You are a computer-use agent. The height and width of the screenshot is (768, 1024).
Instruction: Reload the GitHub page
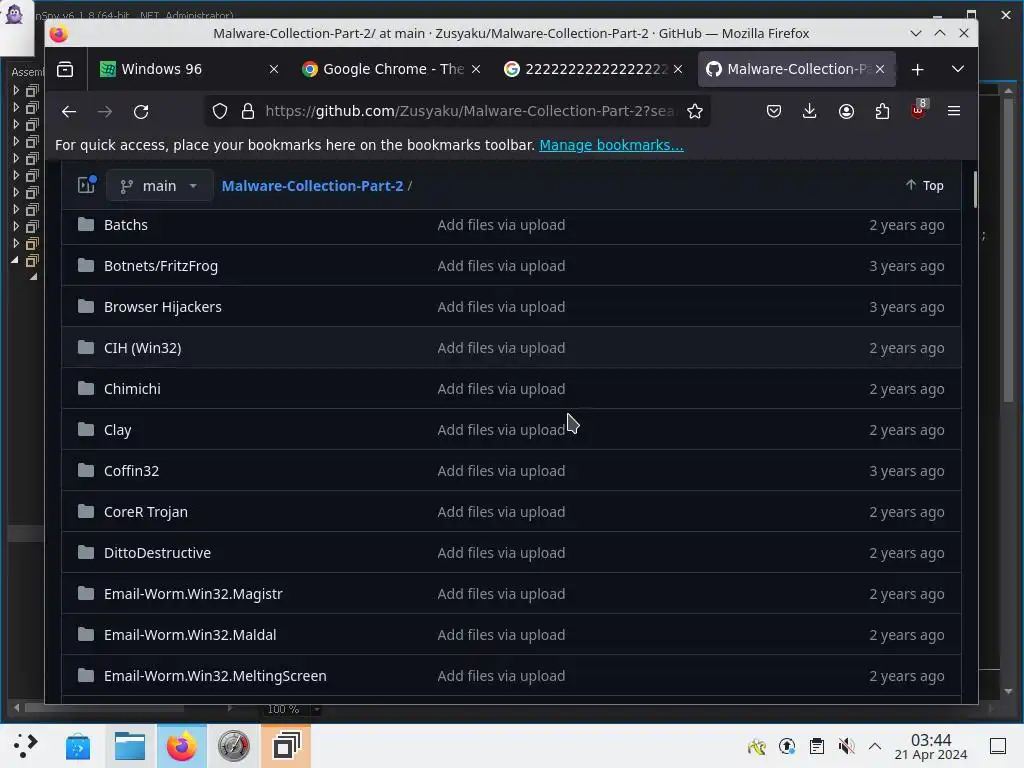click(x=141, y=112)
